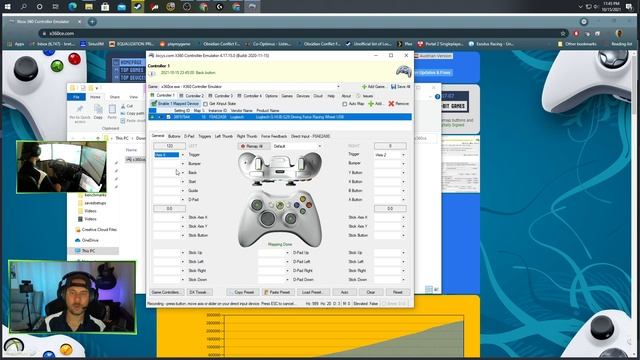Click the Auto button
The width and height of the screenshot is (640, 360).
[344, 292]
